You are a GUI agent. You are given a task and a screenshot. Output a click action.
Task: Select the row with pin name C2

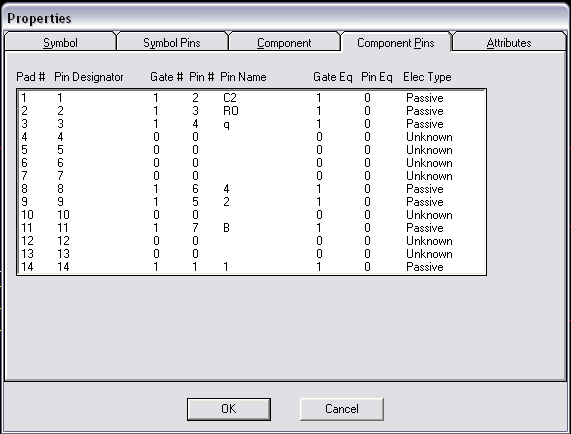click(251, 98)
